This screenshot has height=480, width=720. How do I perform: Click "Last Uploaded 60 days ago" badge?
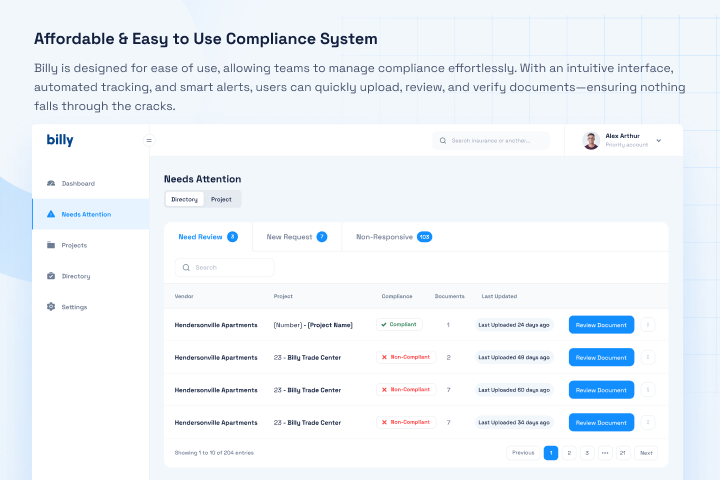coord(514,390)
